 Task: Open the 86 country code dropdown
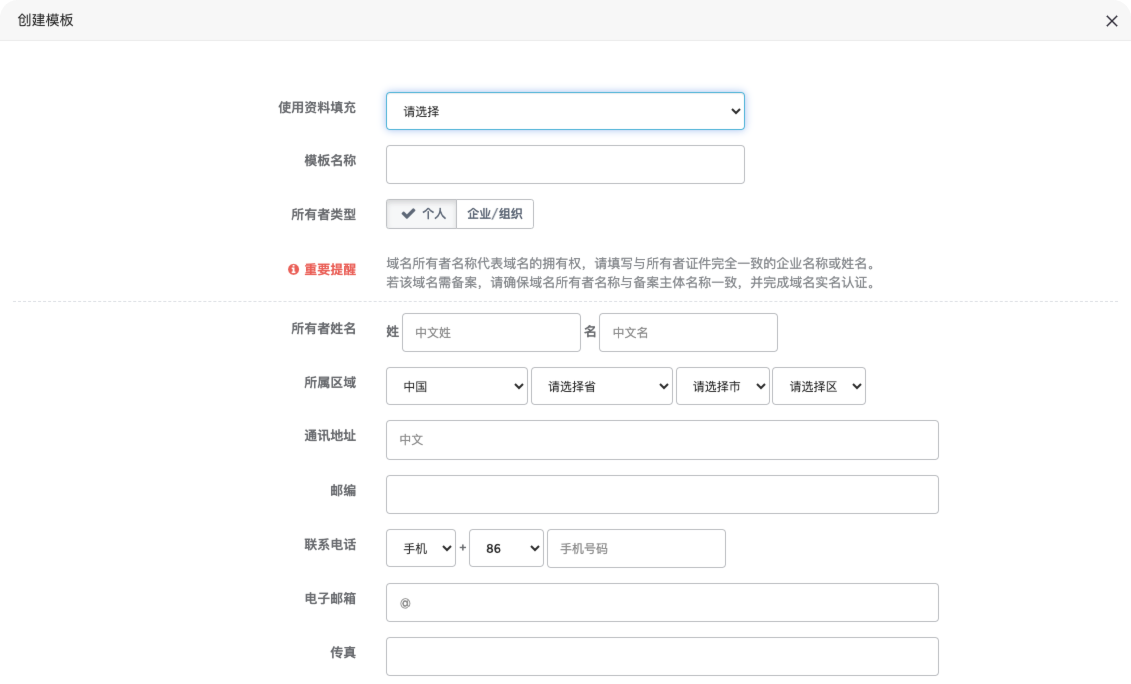point(506,548)
